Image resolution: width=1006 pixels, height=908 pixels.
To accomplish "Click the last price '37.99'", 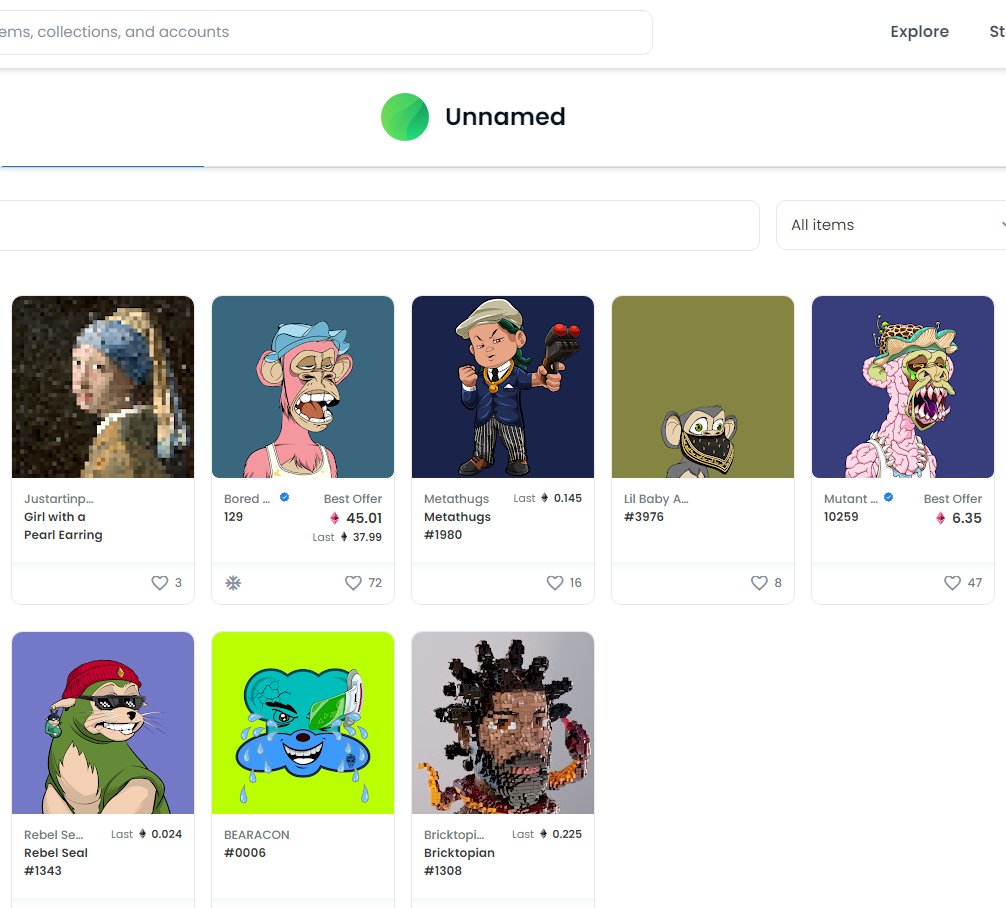I will coord(367,537).
